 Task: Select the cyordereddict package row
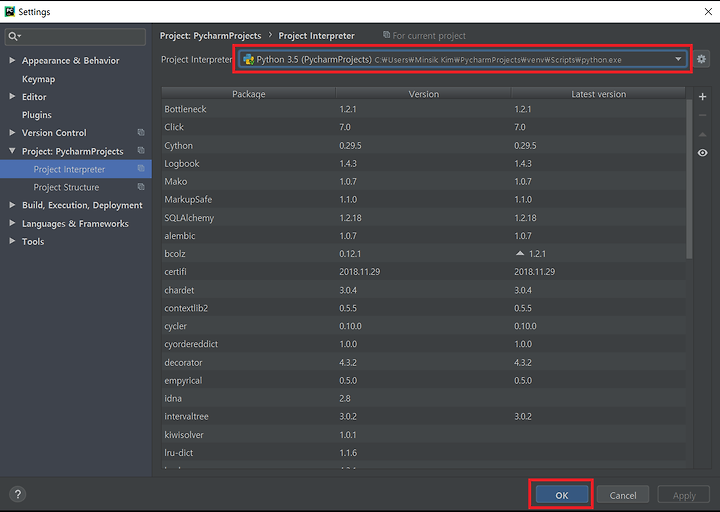click(423, 344)
